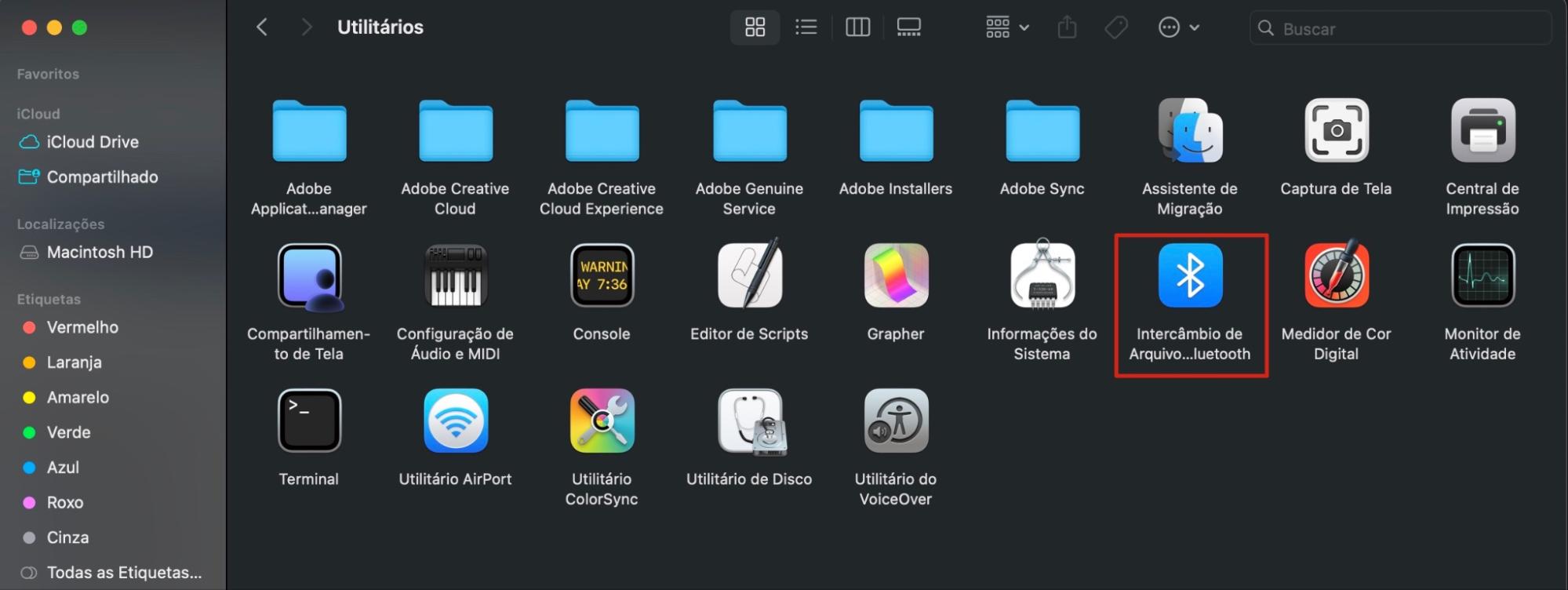Select Compartilhamento de Tela app icon
Viewport: 1568px width, 590px height.
tap(309, 275)
